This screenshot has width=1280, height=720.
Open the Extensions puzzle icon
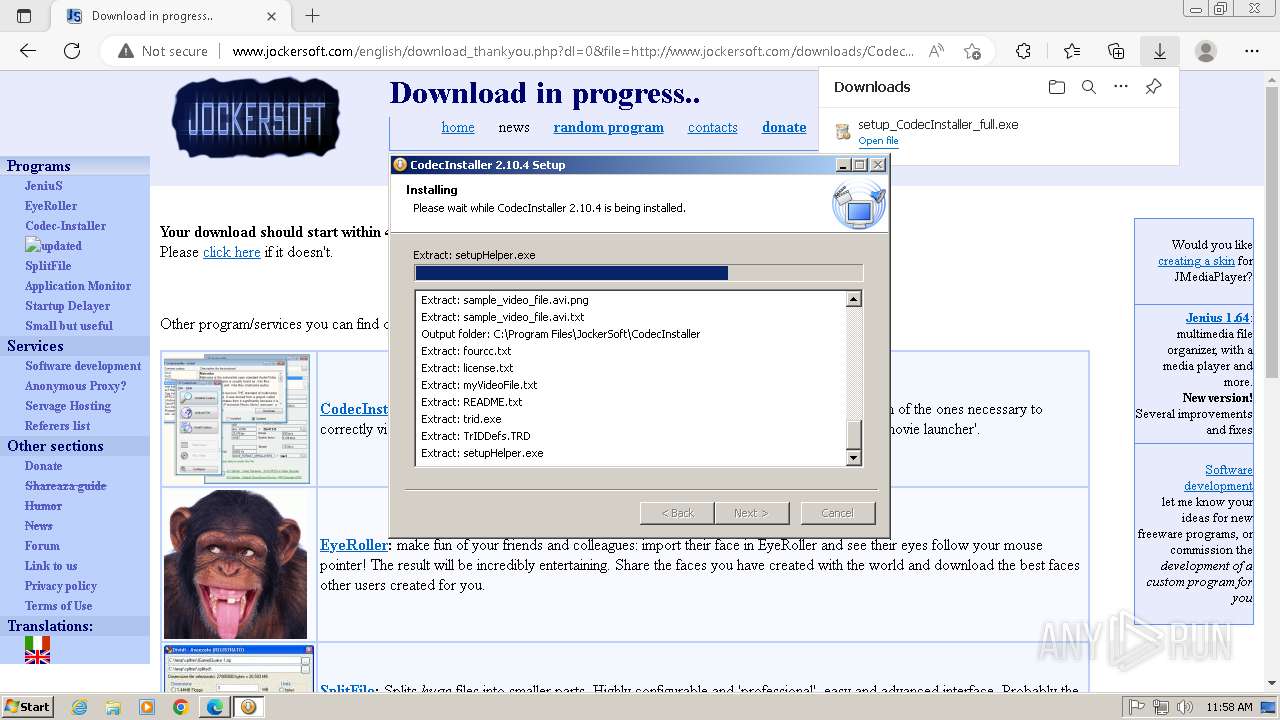(x=1023, y=51)
